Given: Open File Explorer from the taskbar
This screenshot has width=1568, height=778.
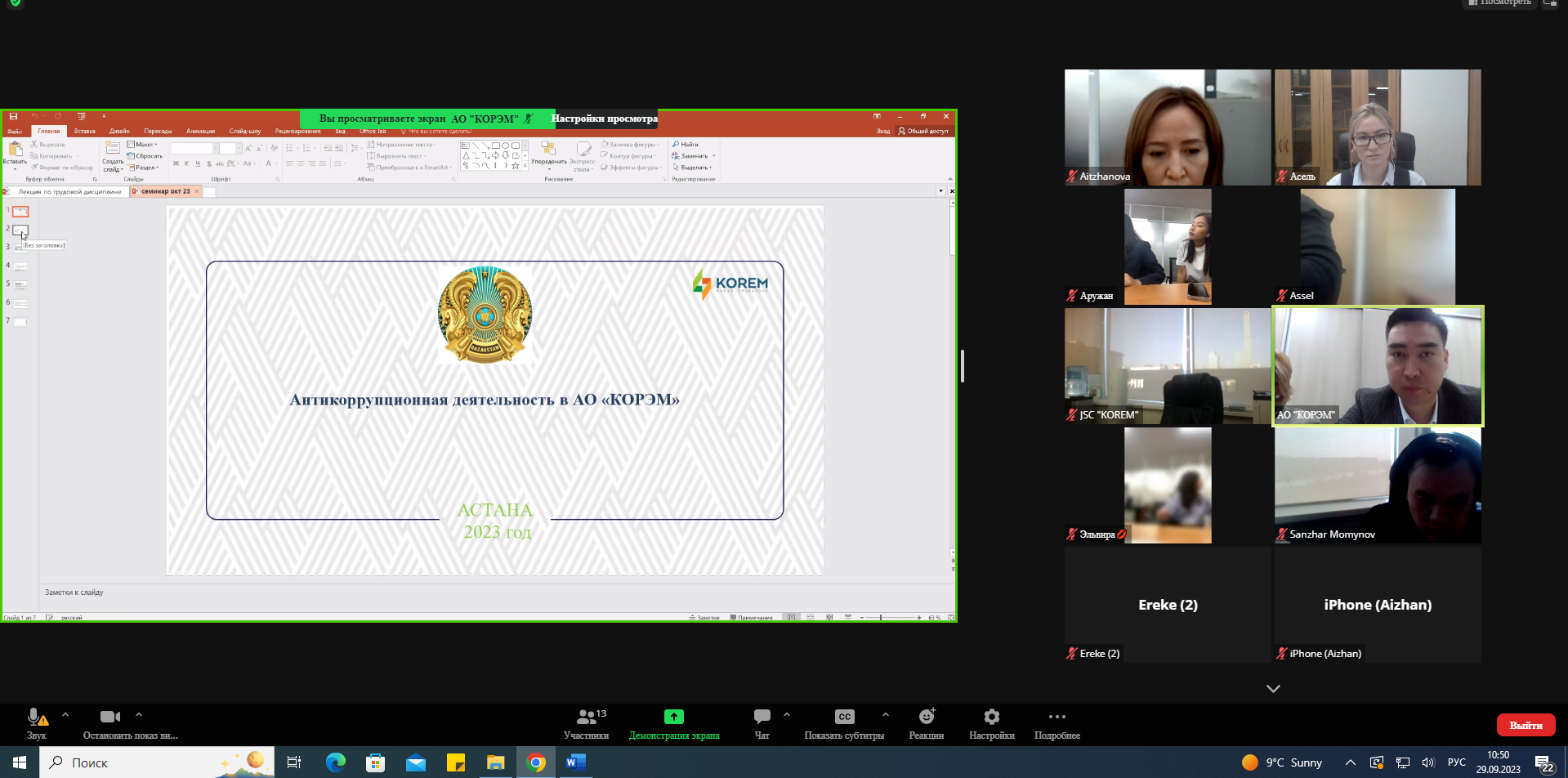Looking at the screenshot, I should [496, 762].
